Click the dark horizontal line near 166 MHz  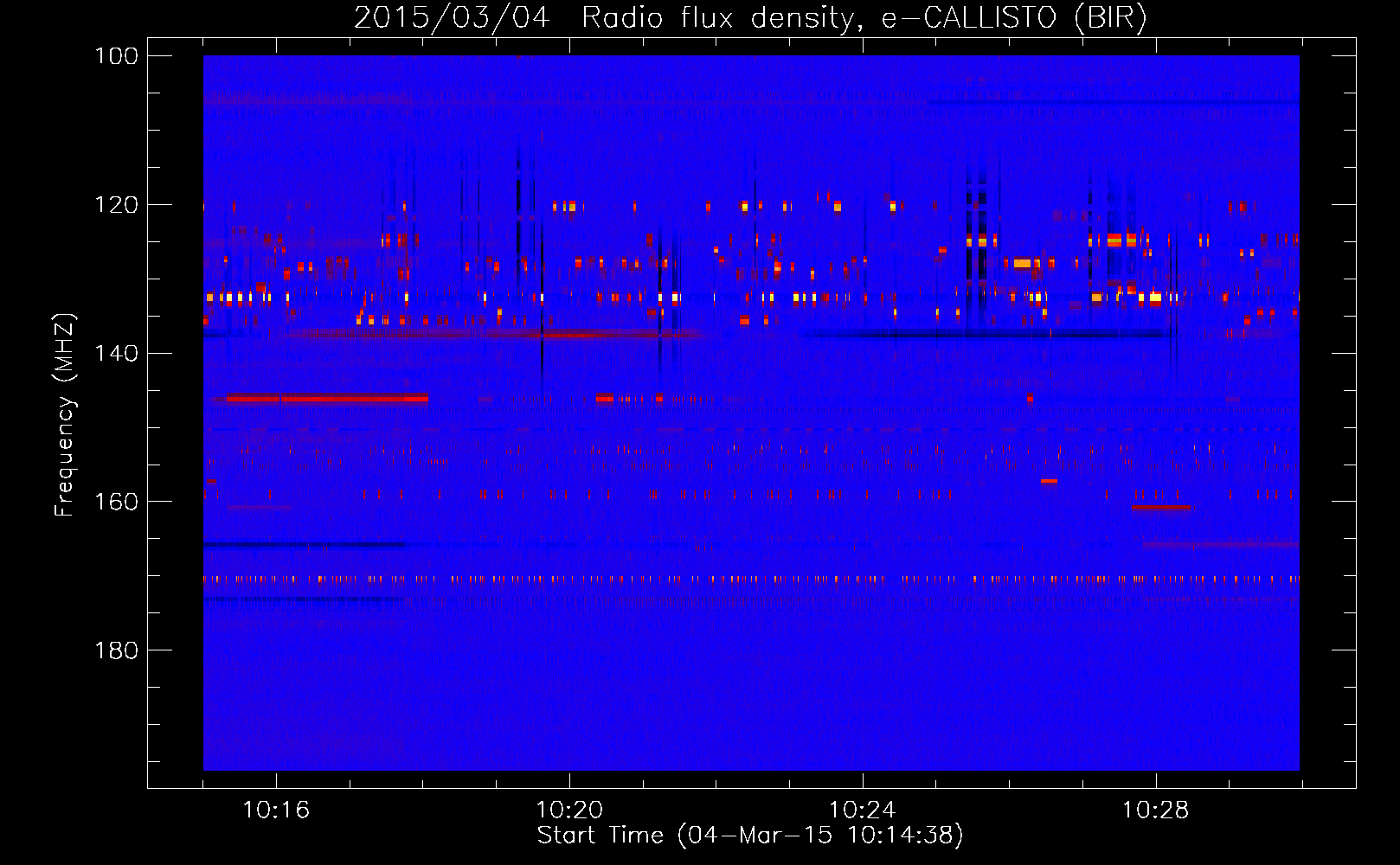coord(305,545)
